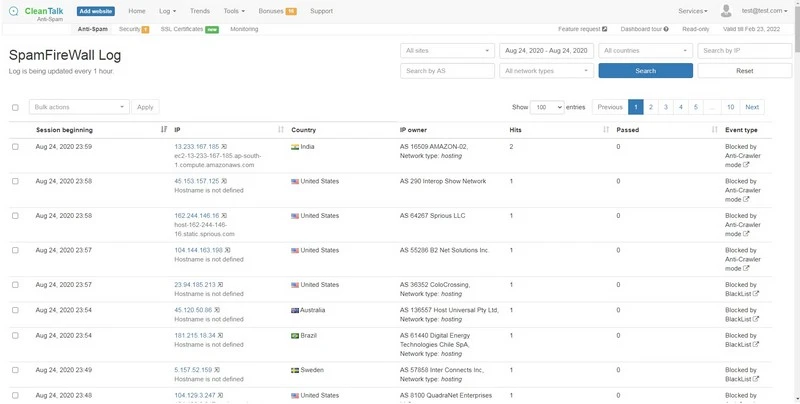The width and height of the screenshot is (800, 404).
Task: Check the row for 45.120.50.86
Action: click(15, 310)
